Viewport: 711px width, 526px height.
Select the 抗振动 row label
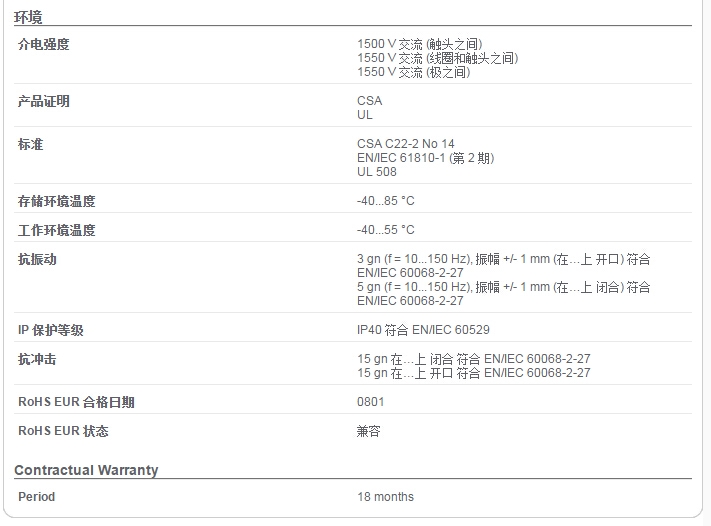(37, 259)
